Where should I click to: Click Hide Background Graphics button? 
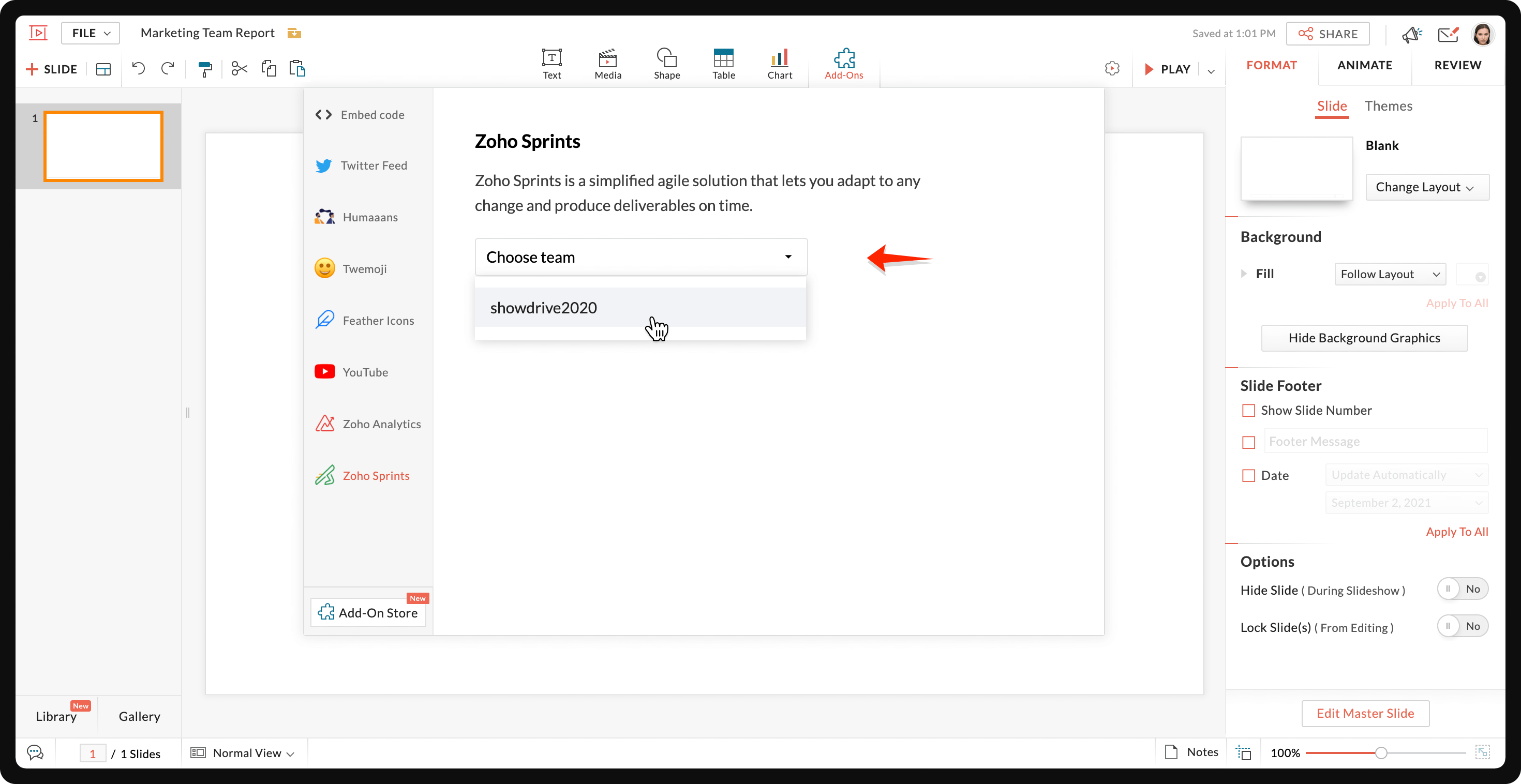(x=1364, y=338)
